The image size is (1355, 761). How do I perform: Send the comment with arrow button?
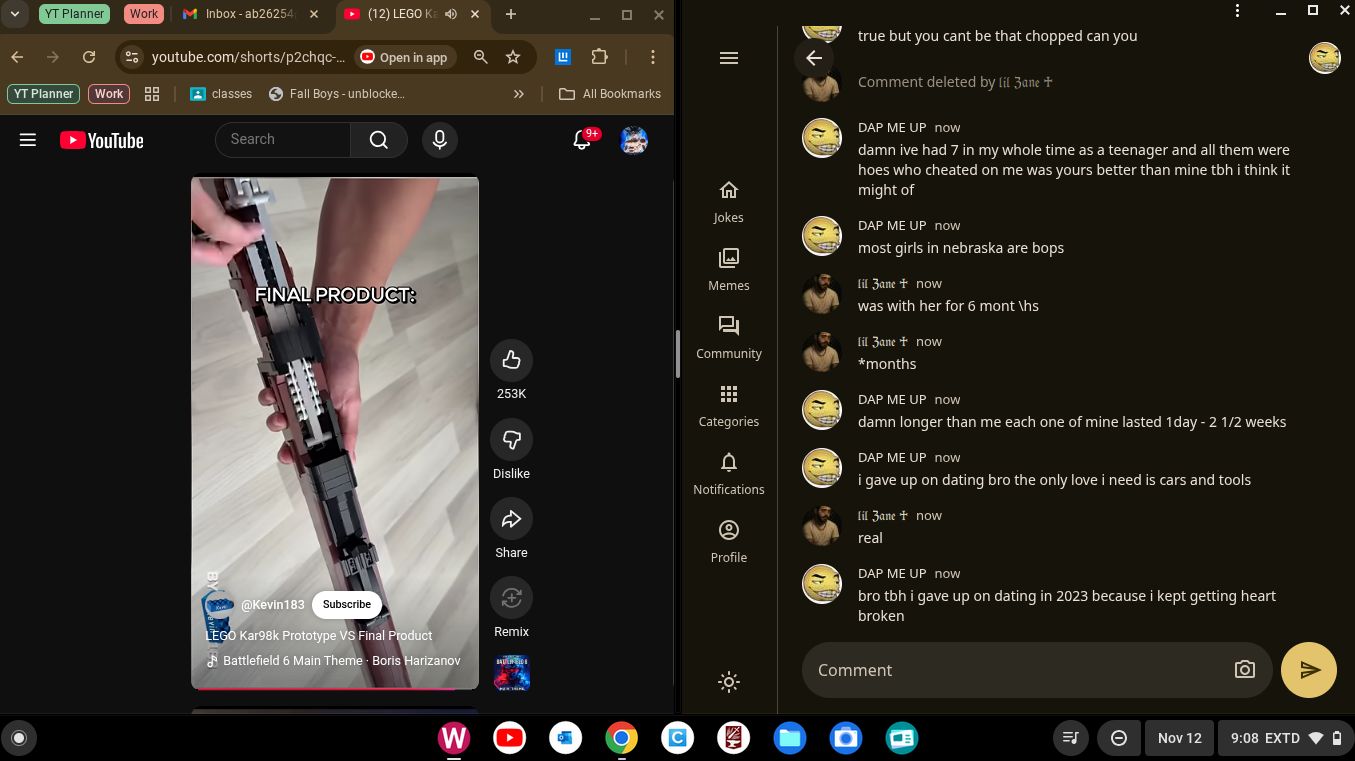(1308, 670)
